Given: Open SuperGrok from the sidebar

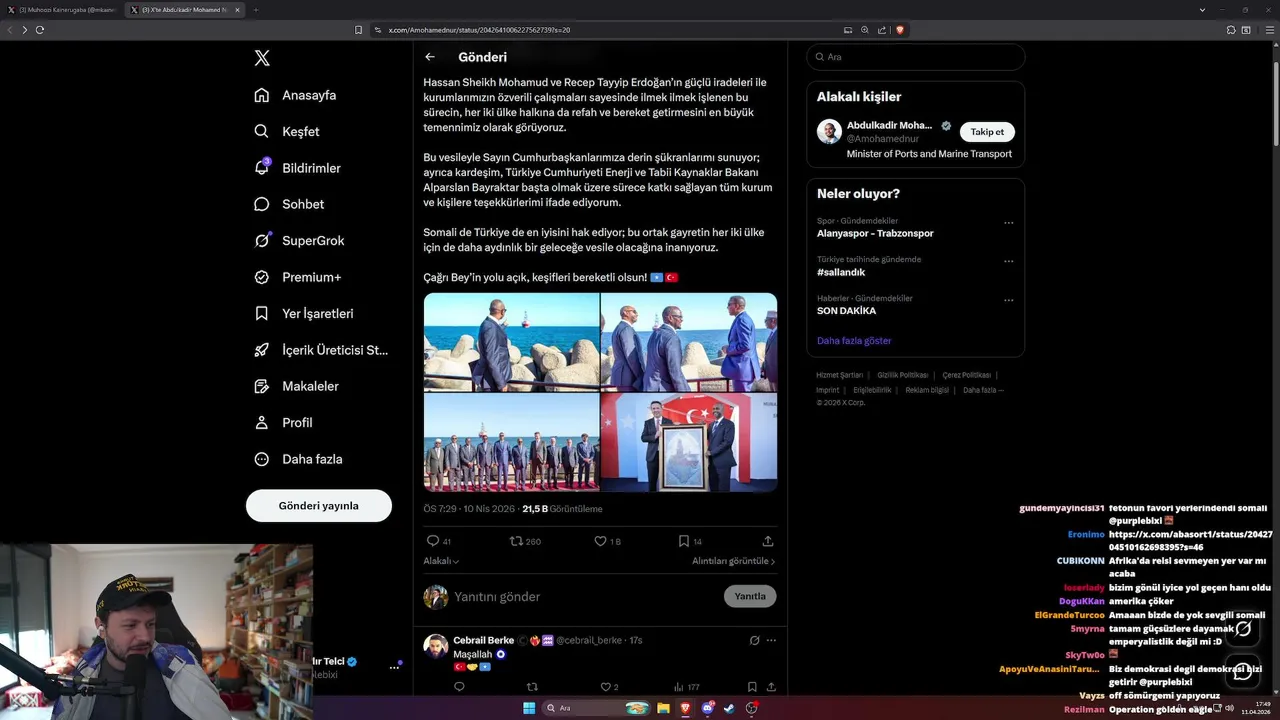Looking at the screenshot, I should pos(299,241).
